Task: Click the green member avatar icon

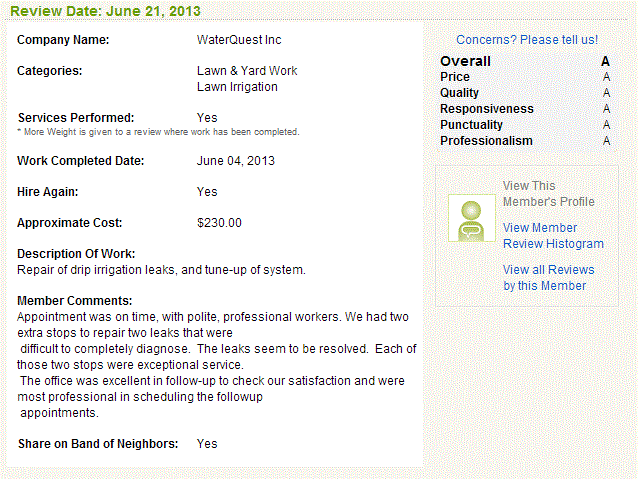Action: point(472,218)
